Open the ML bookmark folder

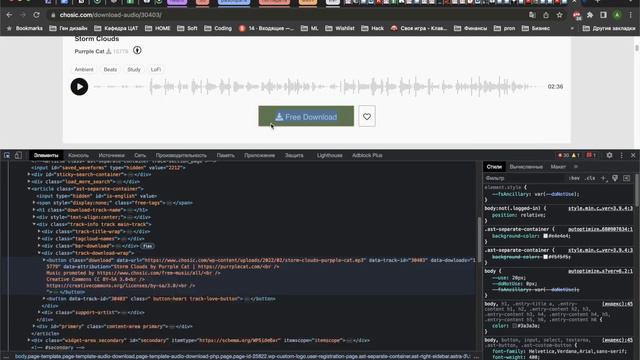(x=310, y=28)
